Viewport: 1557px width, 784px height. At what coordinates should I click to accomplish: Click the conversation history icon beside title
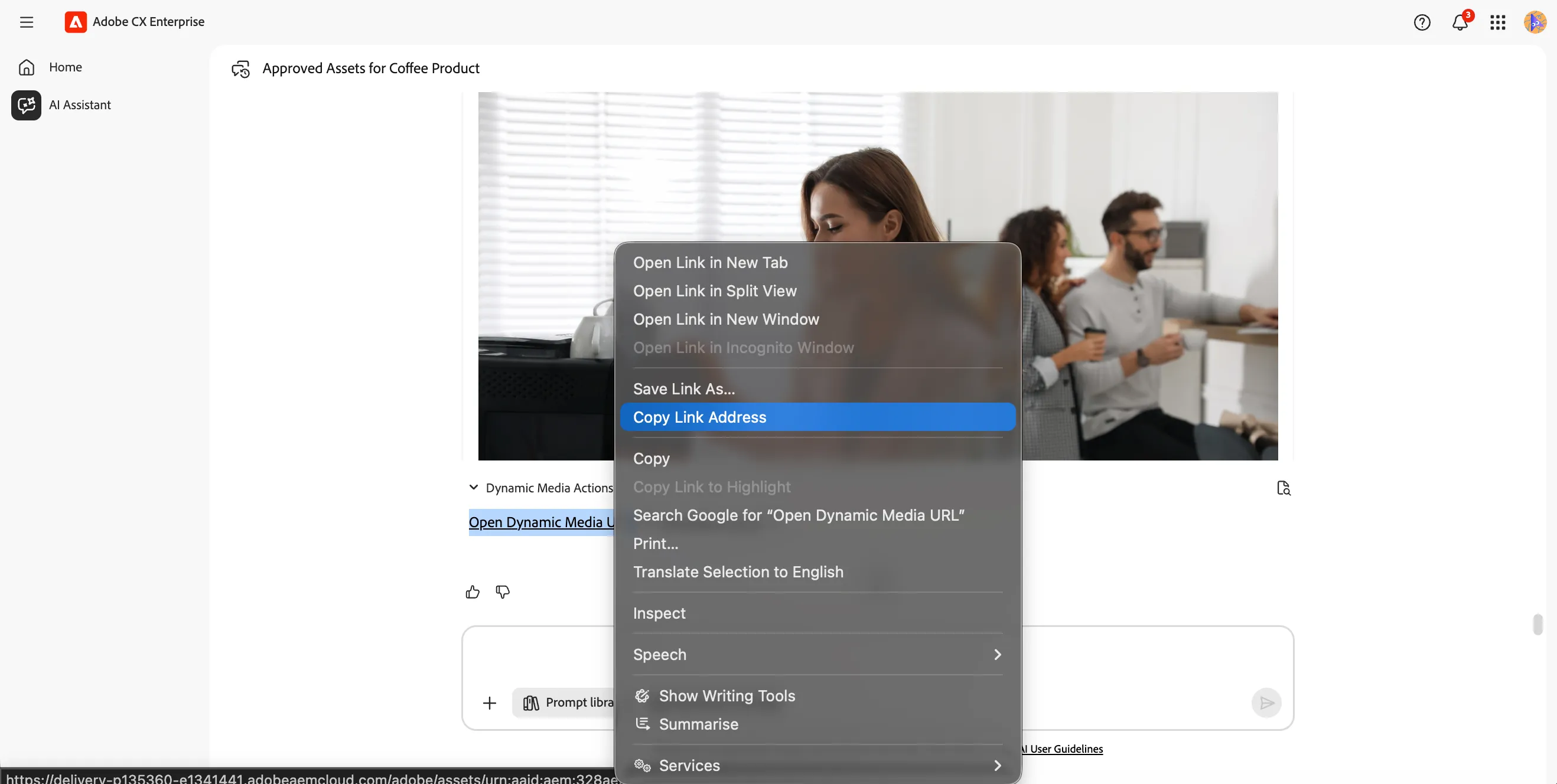pyautogui.click(x=240, y=69)
